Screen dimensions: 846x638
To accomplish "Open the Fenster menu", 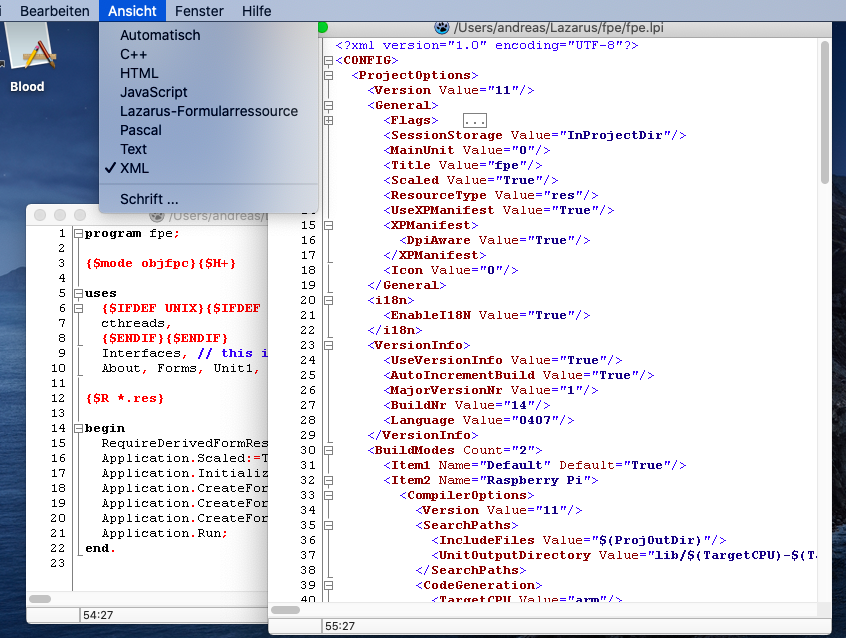I will coord(199,11).
